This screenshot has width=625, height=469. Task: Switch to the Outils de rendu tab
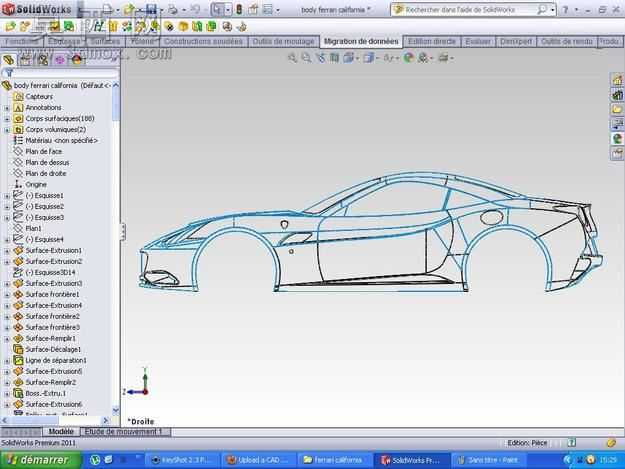point(566,41)
